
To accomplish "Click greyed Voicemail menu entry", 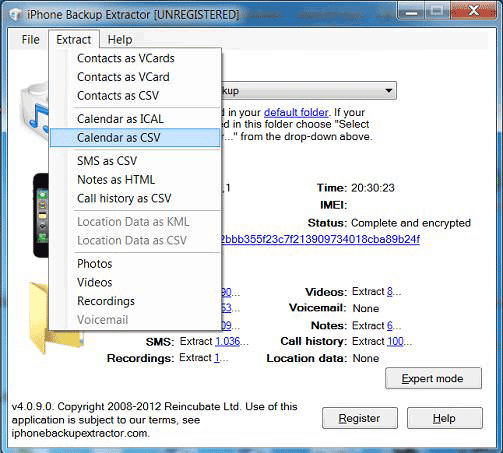I will pos(135,320).
